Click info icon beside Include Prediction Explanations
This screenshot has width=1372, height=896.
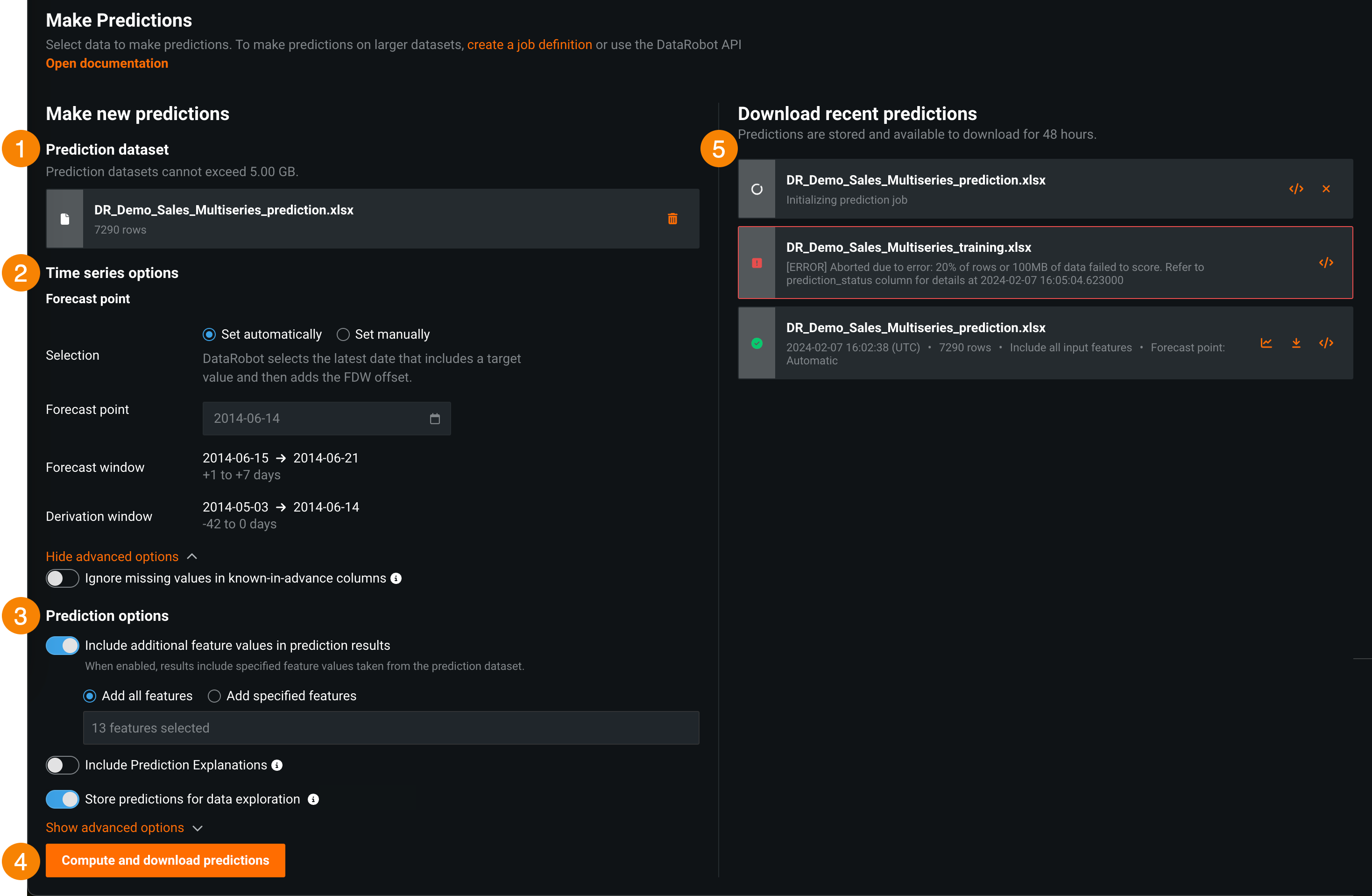click(x=277, y=765)
